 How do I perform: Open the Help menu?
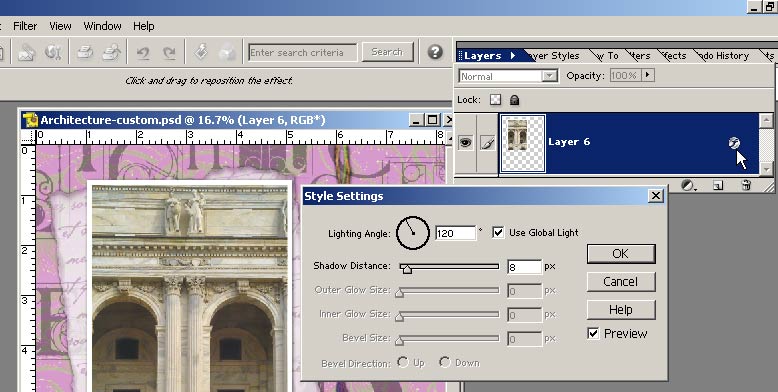click(x=143, y=26)
